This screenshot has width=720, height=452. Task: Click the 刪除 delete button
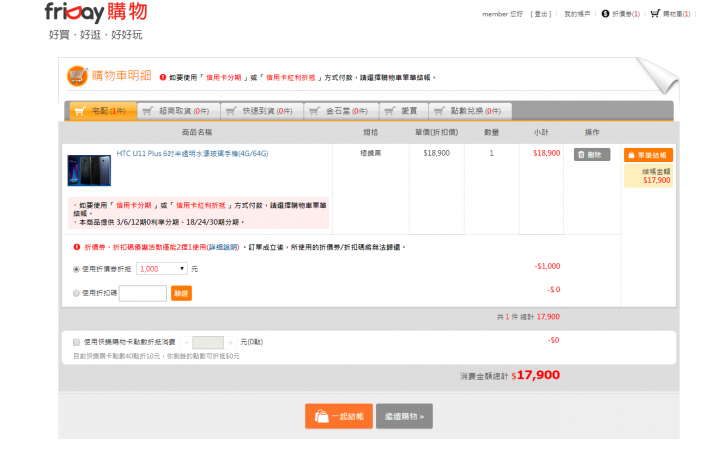point(592,155)
